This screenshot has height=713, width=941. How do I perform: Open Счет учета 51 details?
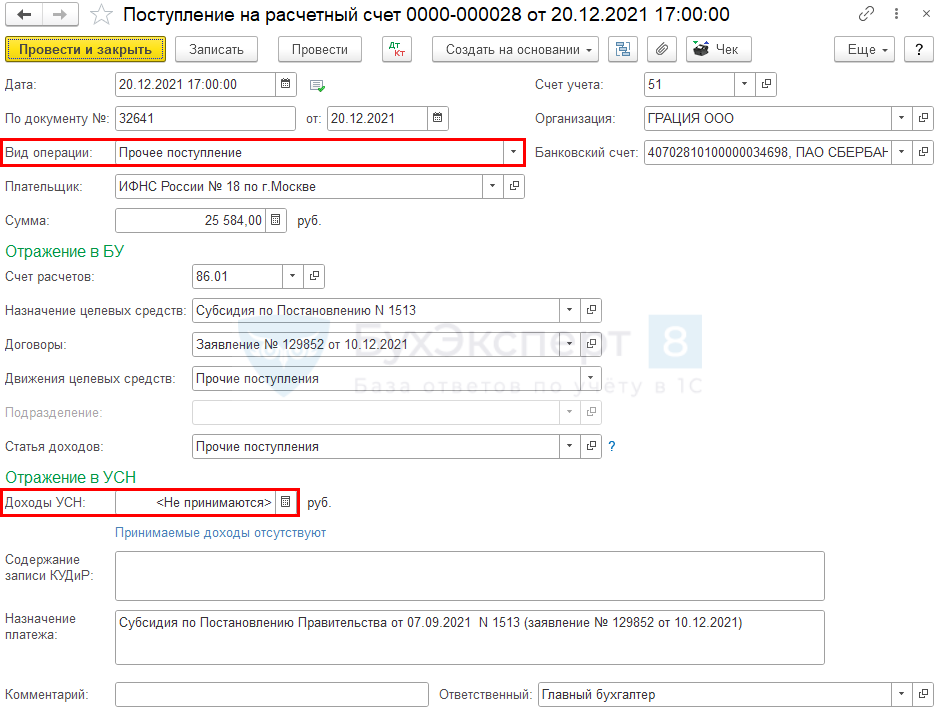pyautogui.click(x=766, y=84)
